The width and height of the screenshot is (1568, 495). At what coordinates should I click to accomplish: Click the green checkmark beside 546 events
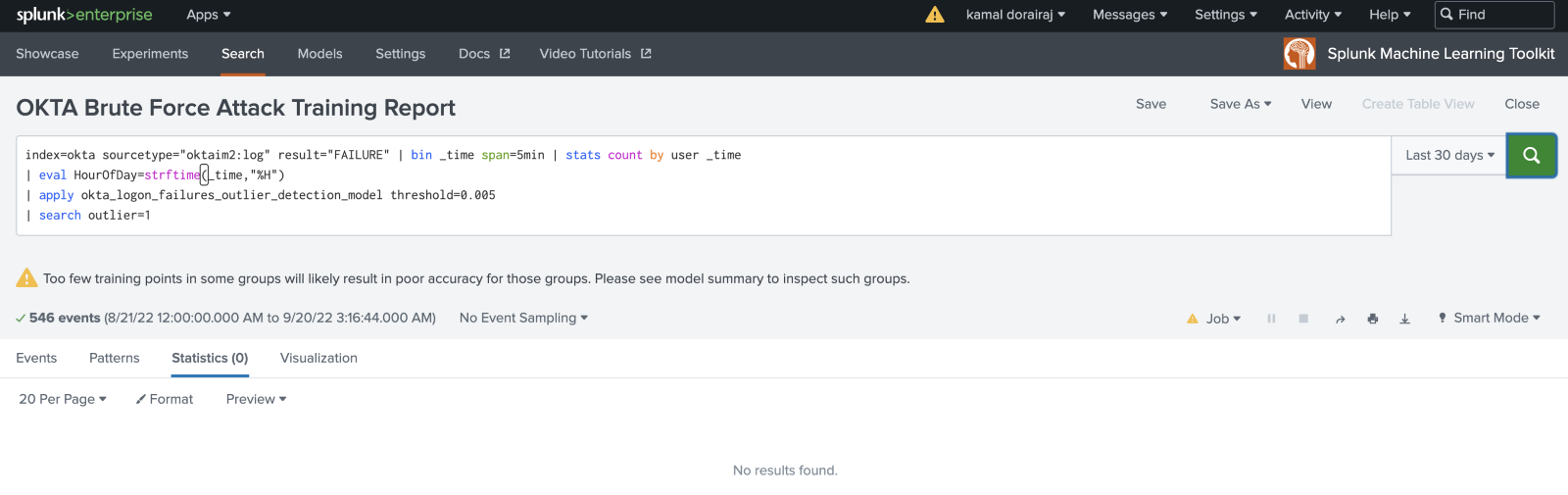[21, 319]
